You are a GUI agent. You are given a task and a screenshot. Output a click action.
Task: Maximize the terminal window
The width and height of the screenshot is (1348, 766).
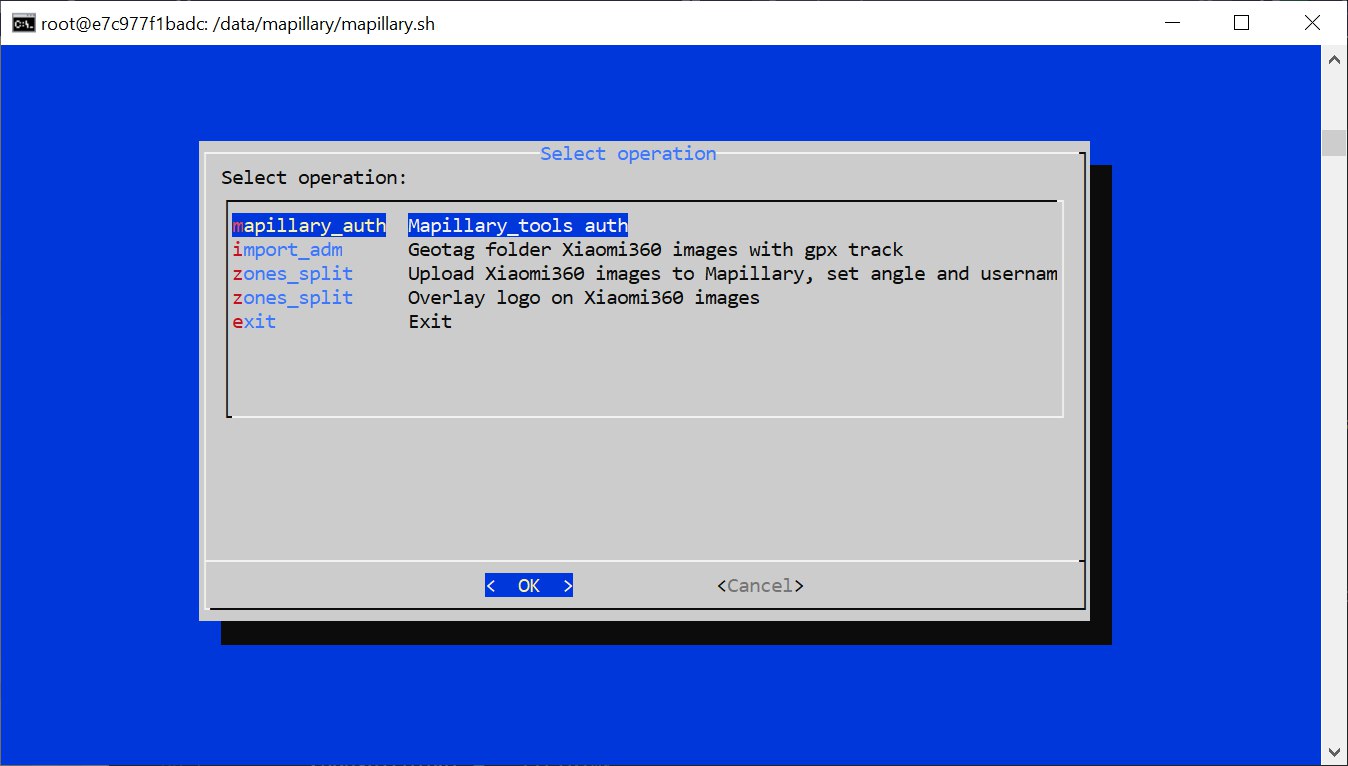[1241, 23]
